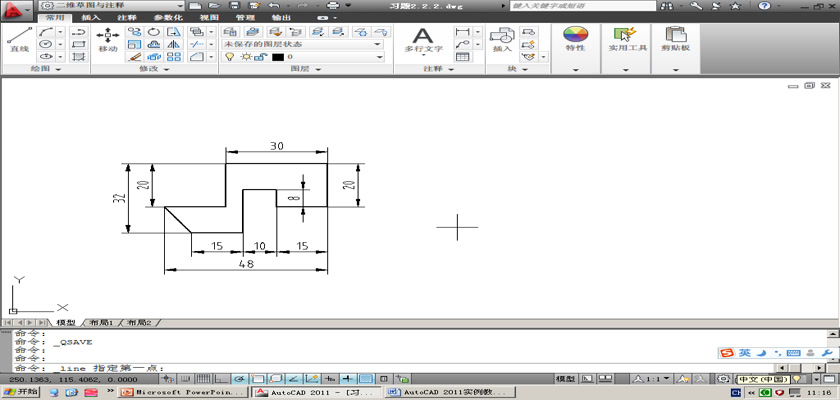Expand the 修改 panel dropdown
The image size is (840, 400).
[x=155, y=69]
